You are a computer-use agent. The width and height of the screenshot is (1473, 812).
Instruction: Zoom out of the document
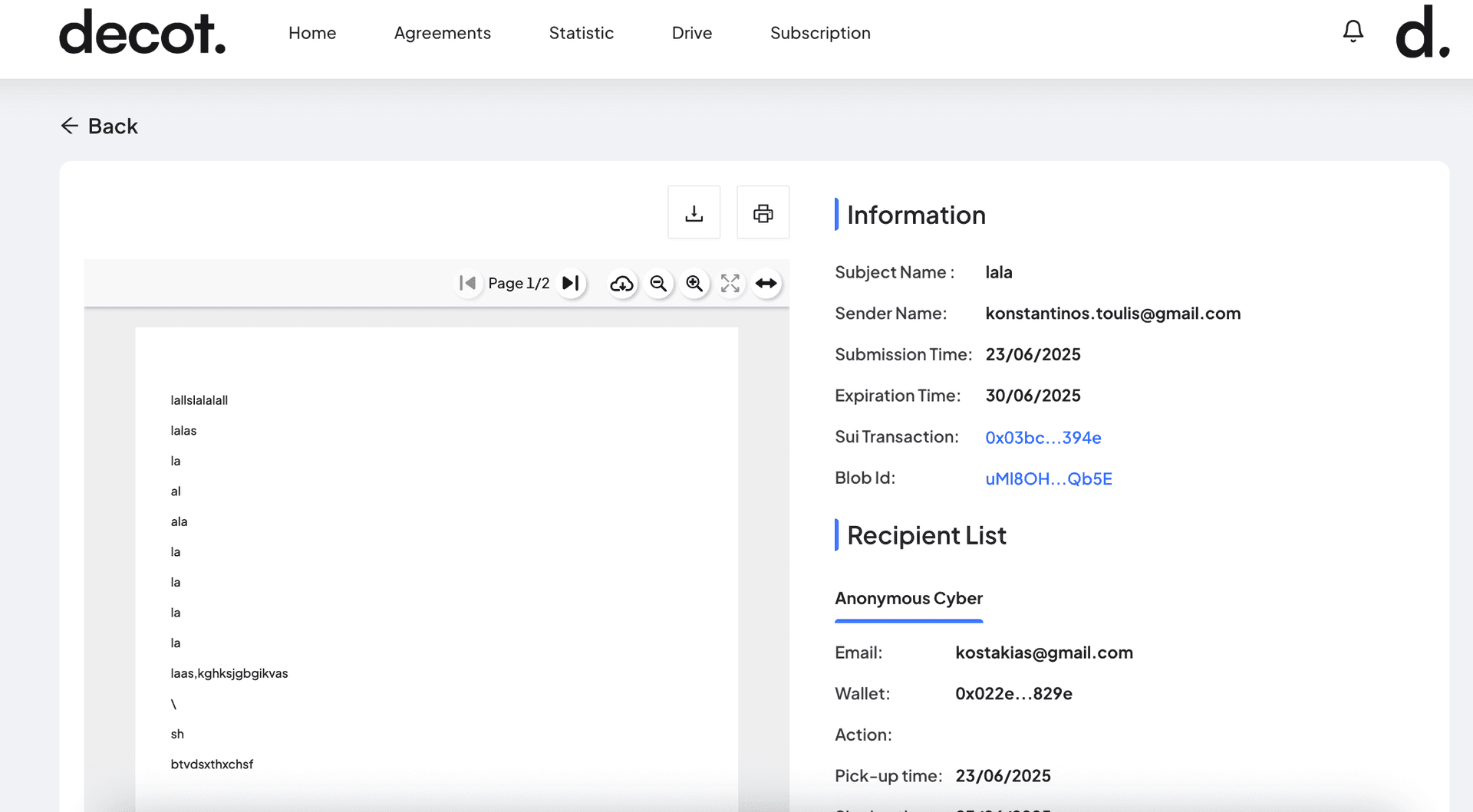(x=658, y=284)
